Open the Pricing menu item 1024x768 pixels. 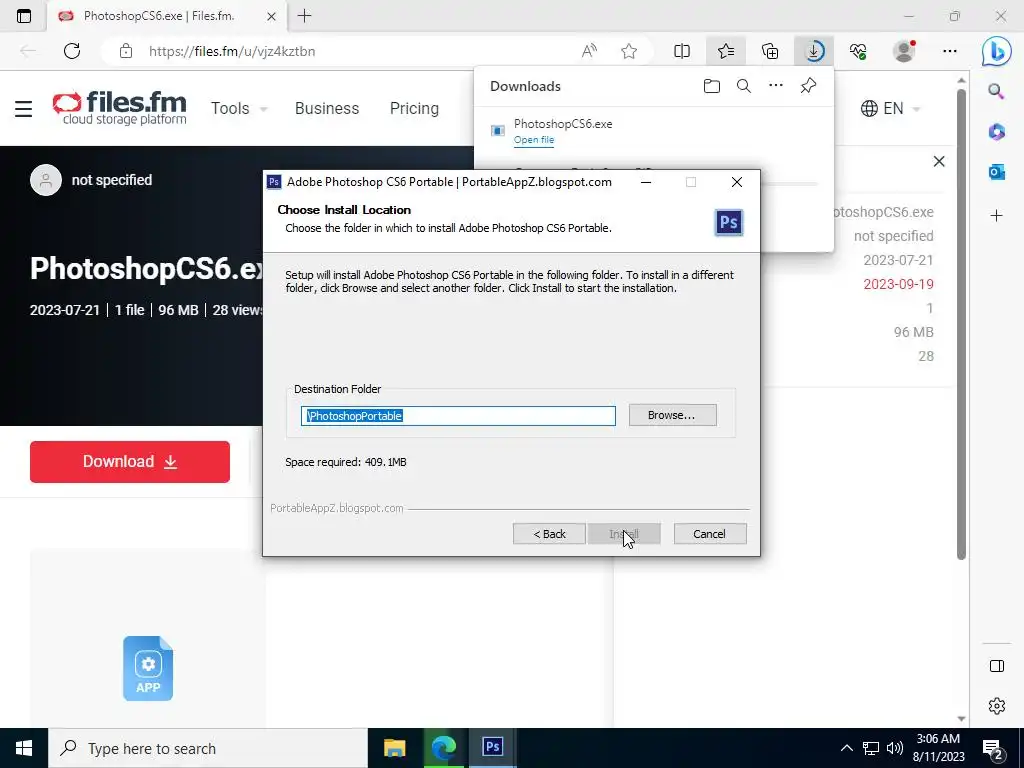[x=414, y=108]
